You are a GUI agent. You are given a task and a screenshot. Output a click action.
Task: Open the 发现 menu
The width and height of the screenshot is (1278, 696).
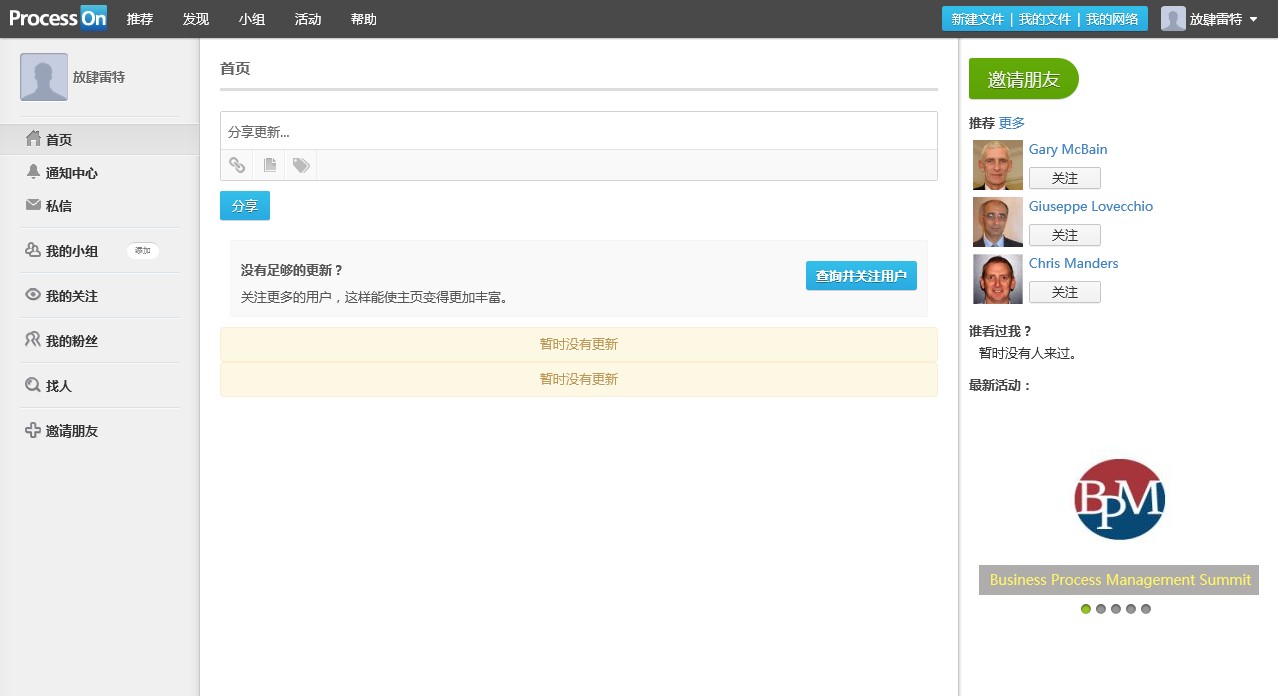196,19
